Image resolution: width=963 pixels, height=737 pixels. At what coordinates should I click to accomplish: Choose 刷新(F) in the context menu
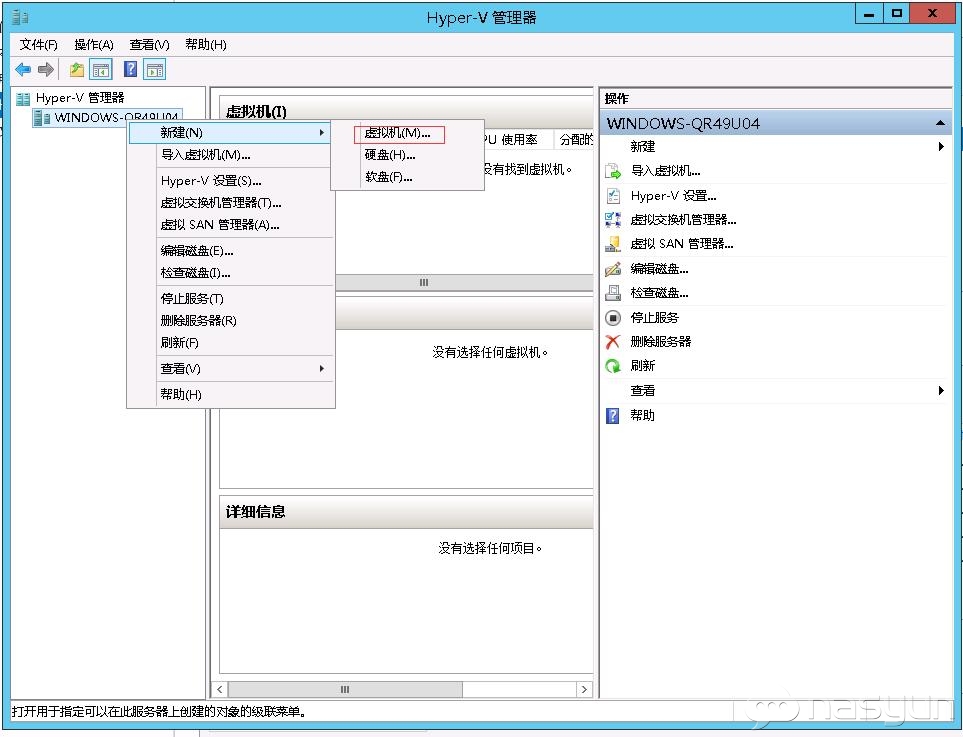pyautogui.click(x=231, y=343)
